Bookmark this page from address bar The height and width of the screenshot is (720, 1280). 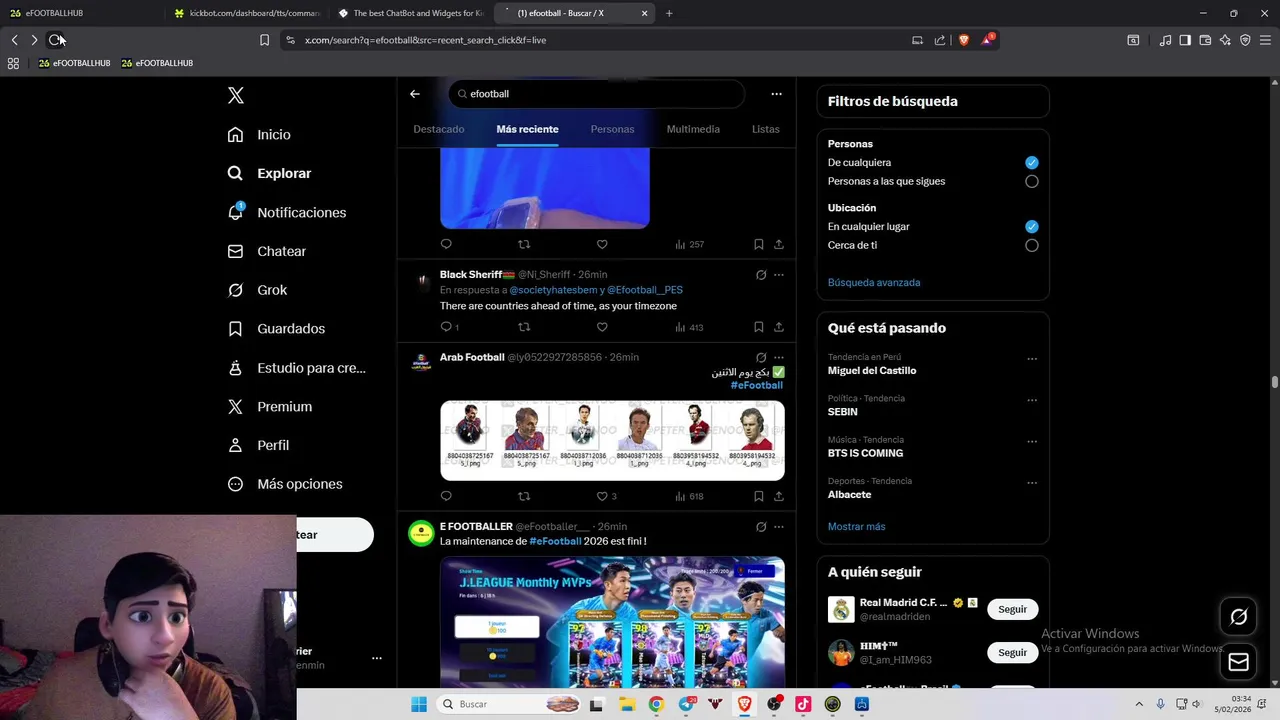pyautogui.click(x=264, y=40)
